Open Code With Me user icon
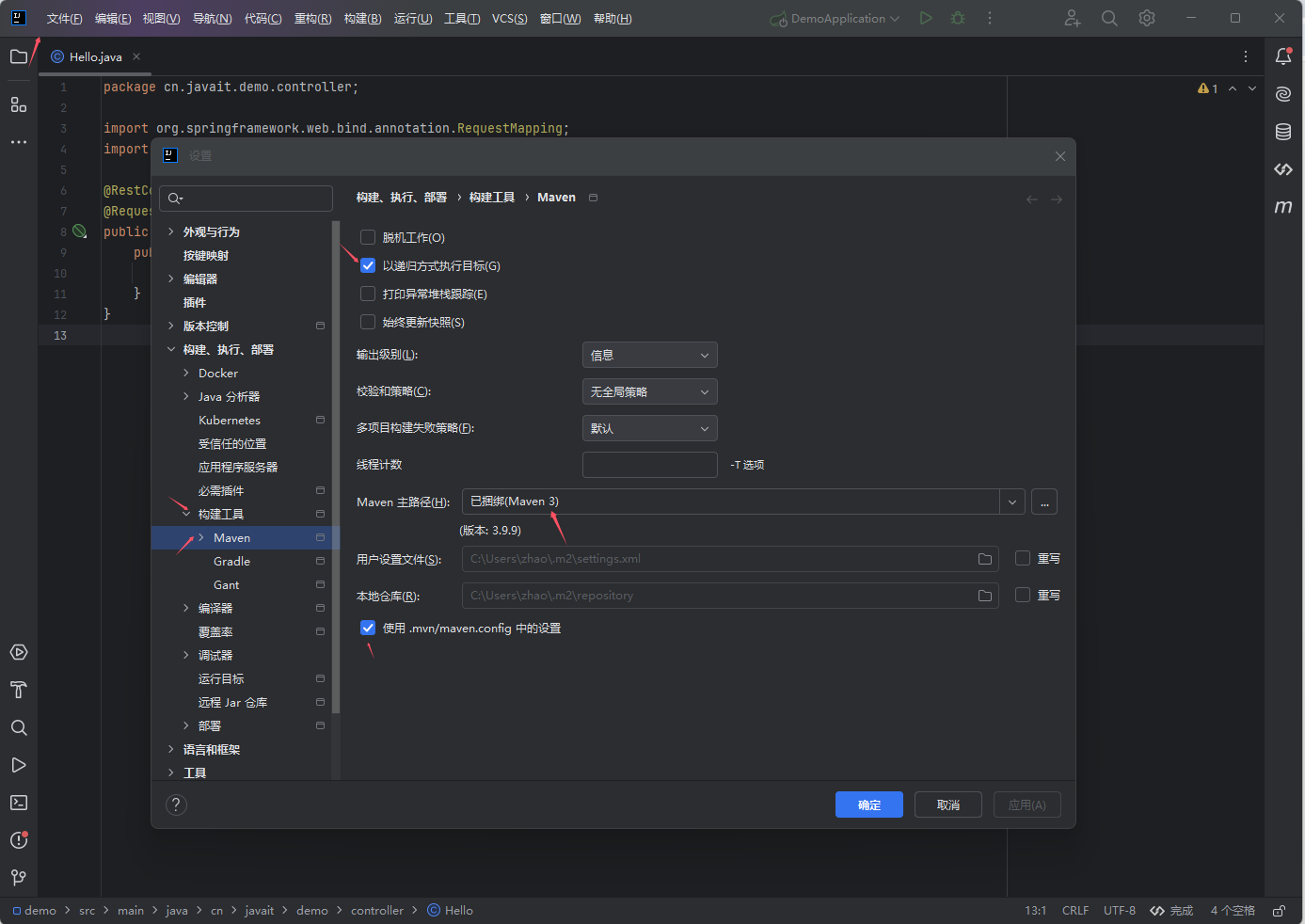The width and height of the screenshot is (1305, 924). pos(1073,18)
